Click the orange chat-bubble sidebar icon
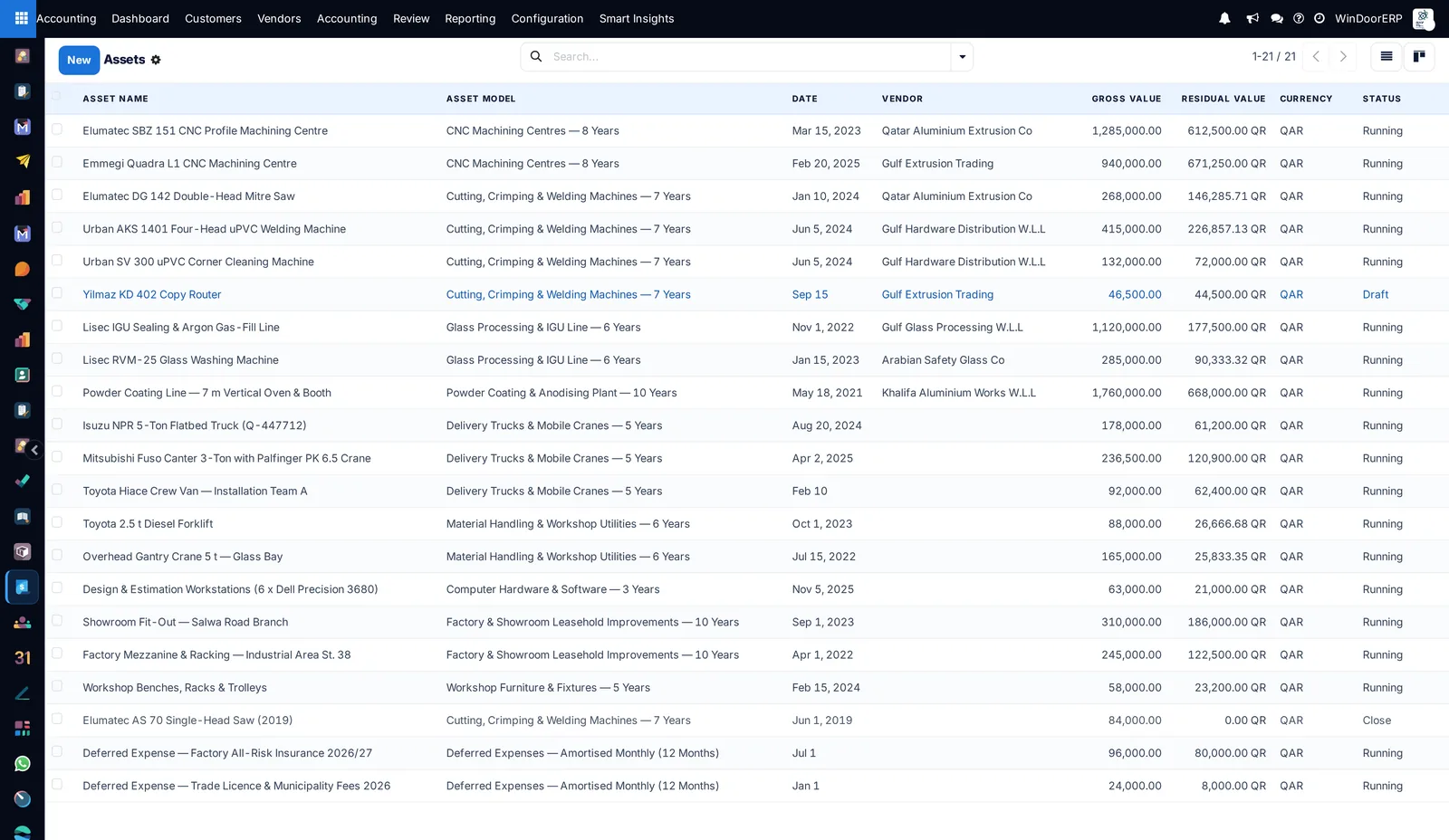 23,269
